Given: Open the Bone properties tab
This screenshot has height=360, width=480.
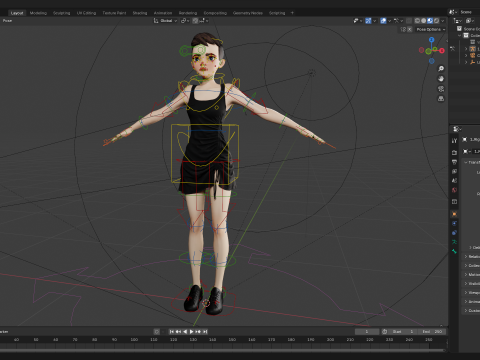Looking at the screenshot, I should tap(454, 251).
